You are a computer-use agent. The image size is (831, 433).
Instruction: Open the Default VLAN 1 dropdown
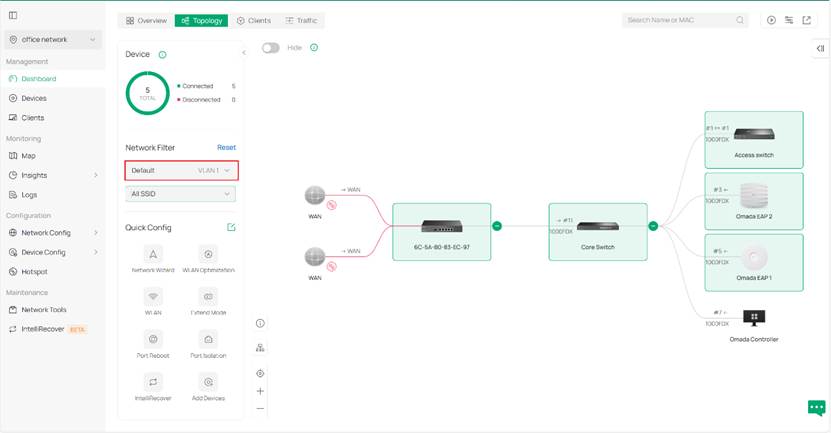[x=181, y=171]
